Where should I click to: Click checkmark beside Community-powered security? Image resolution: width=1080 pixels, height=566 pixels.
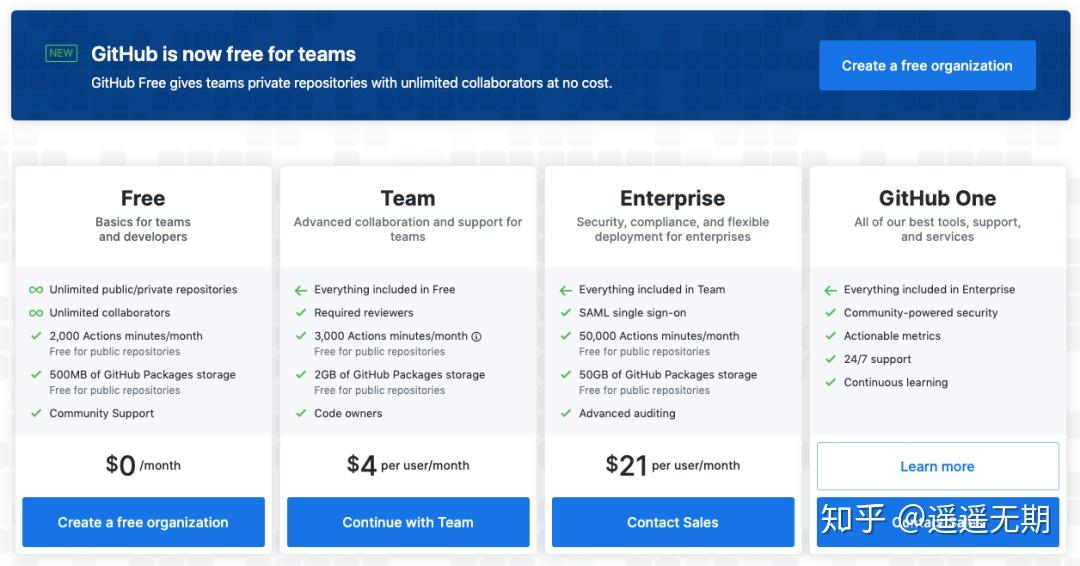(830, 313)
